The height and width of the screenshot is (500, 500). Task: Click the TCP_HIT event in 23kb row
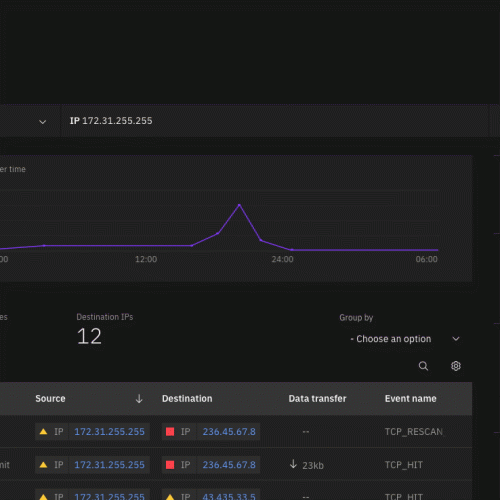tap(404, 465)
